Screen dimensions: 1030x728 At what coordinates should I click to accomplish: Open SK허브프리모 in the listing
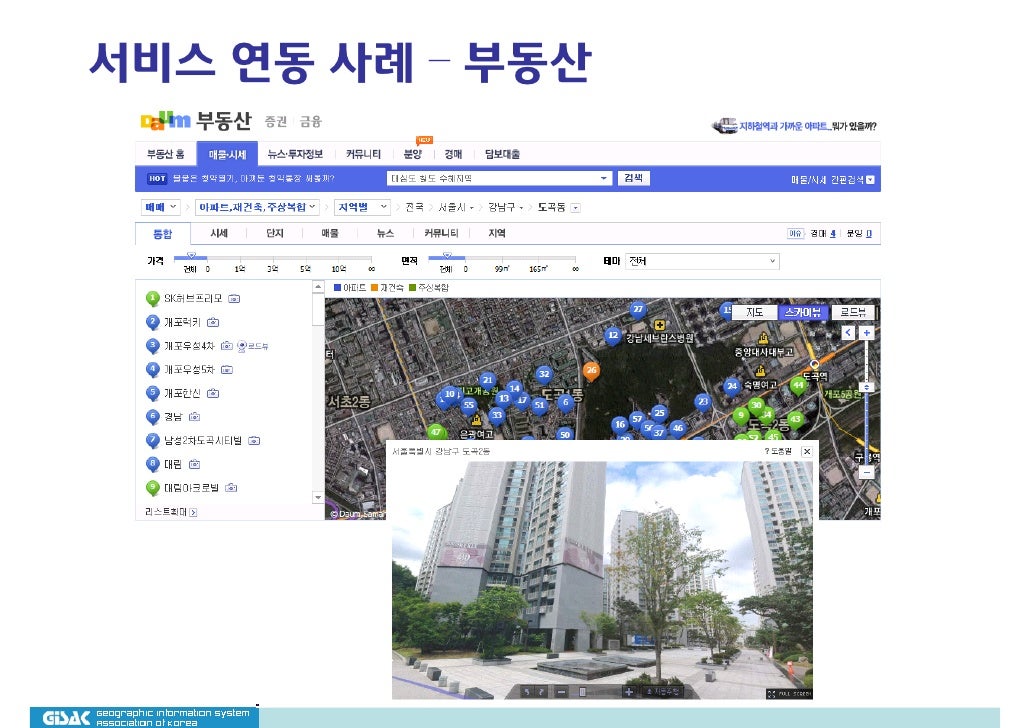(192, 298)
